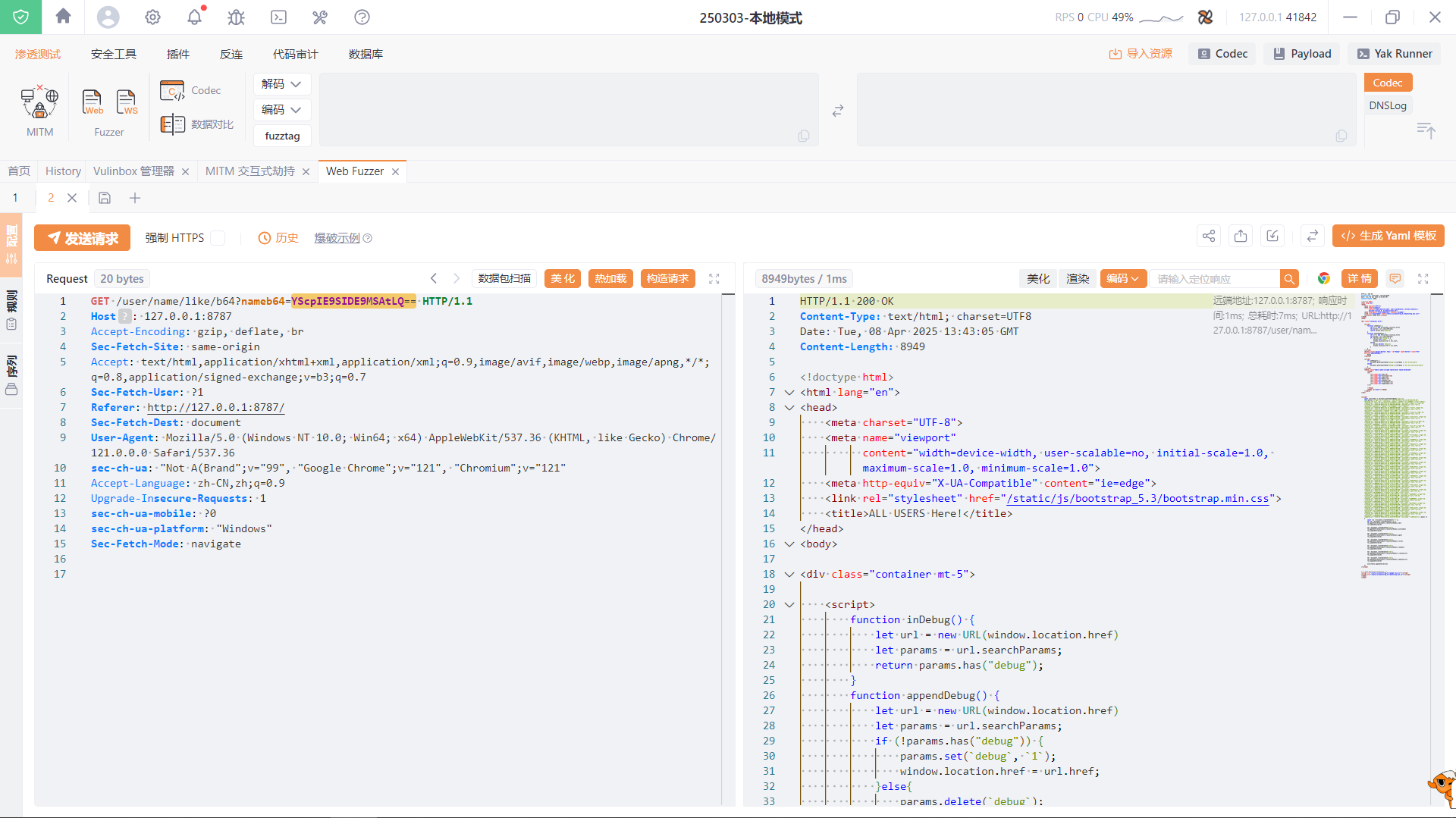Image resolution: width=1456 pixels, height=818 pixels.
Task: Search the response with magnifier button
Action: click(1288, 279)
